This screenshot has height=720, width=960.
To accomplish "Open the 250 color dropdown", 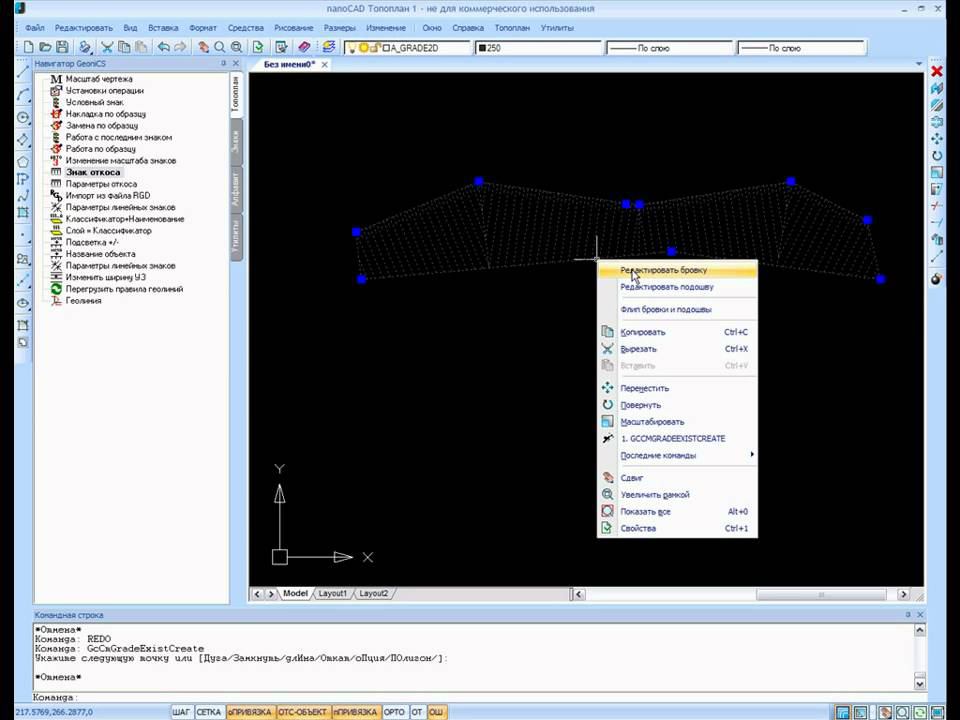I will pyautogui.click(x=538, y=47).
